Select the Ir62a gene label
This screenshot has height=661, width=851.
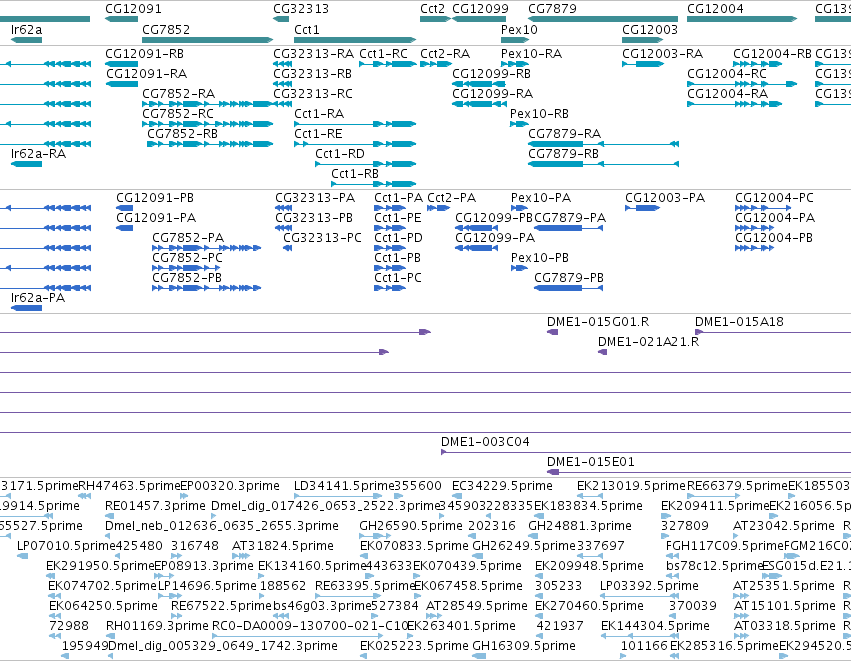(x=27, y=29)
